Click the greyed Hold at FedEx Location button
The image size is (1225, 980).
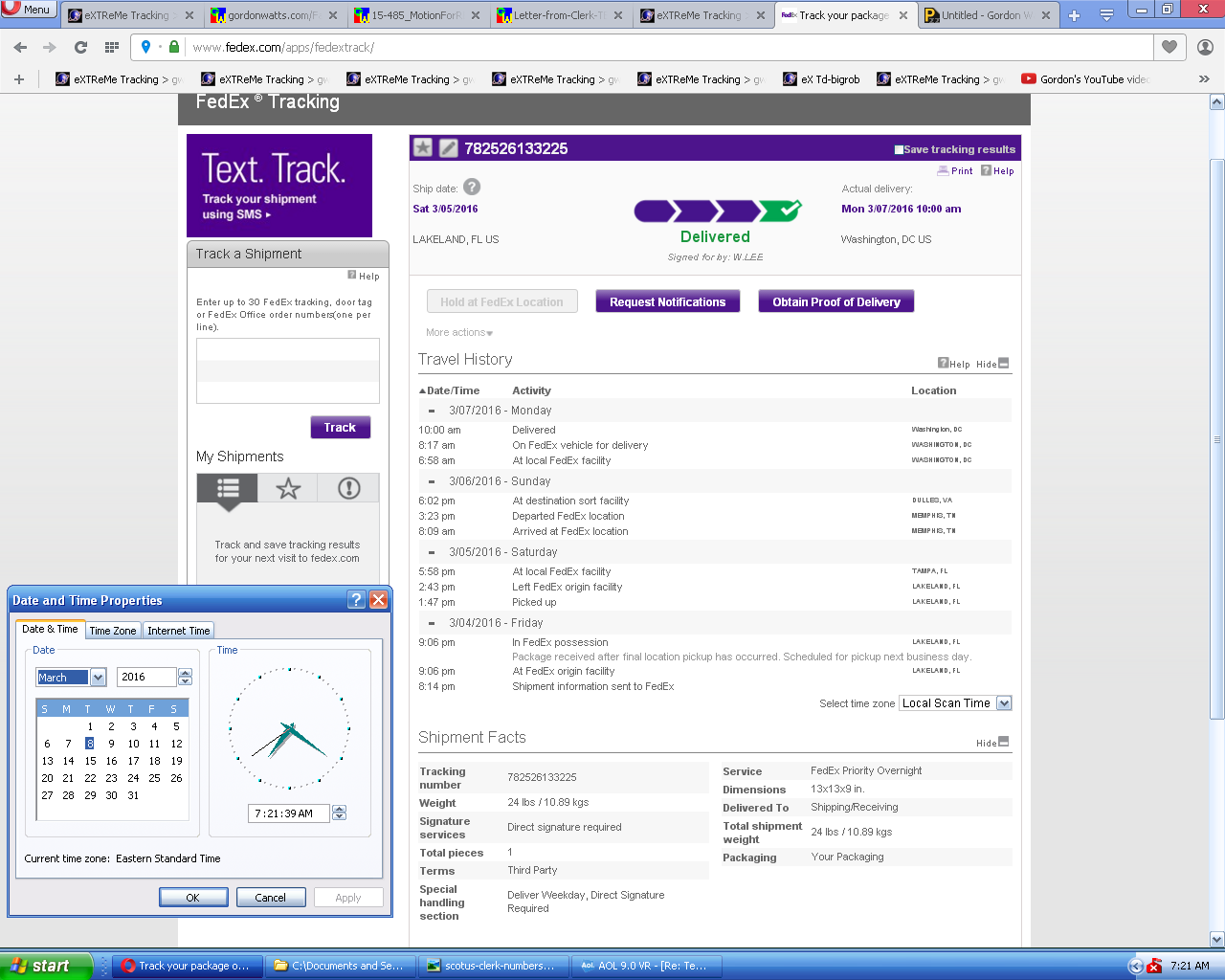[x=502, y=301]
